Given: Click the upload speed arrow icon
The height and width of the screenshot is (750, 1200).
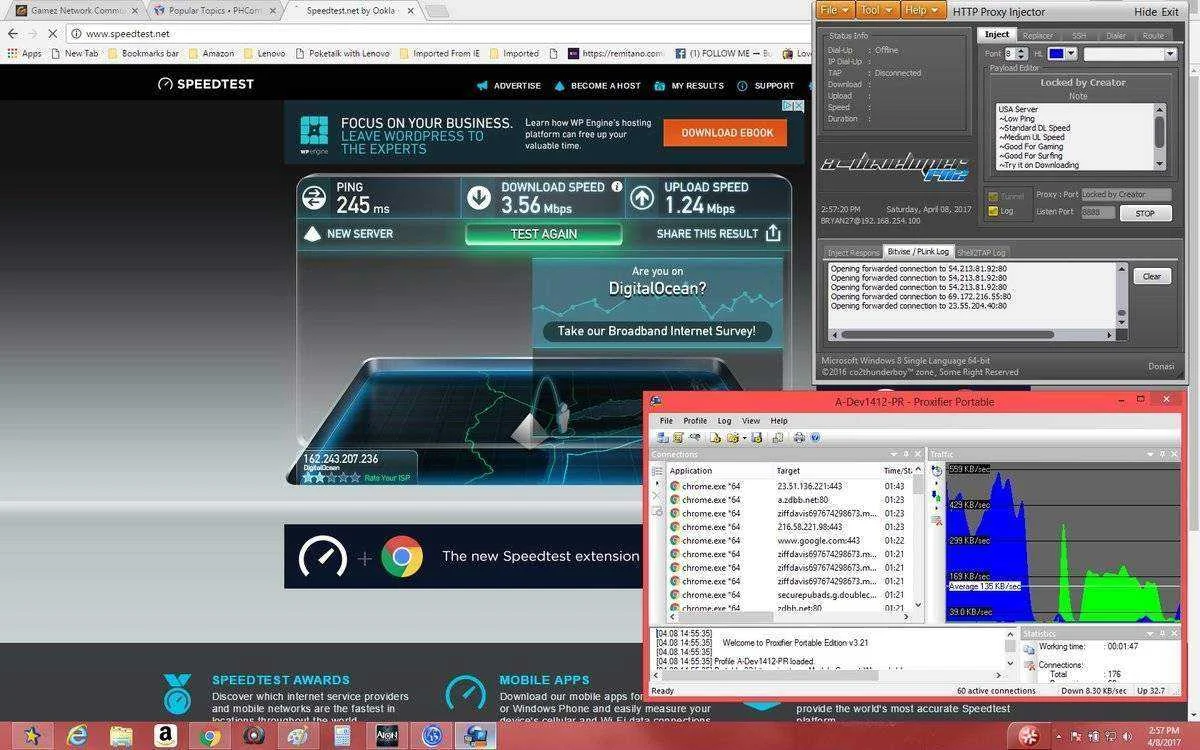Looking at the screenshot, I should 642,198.
